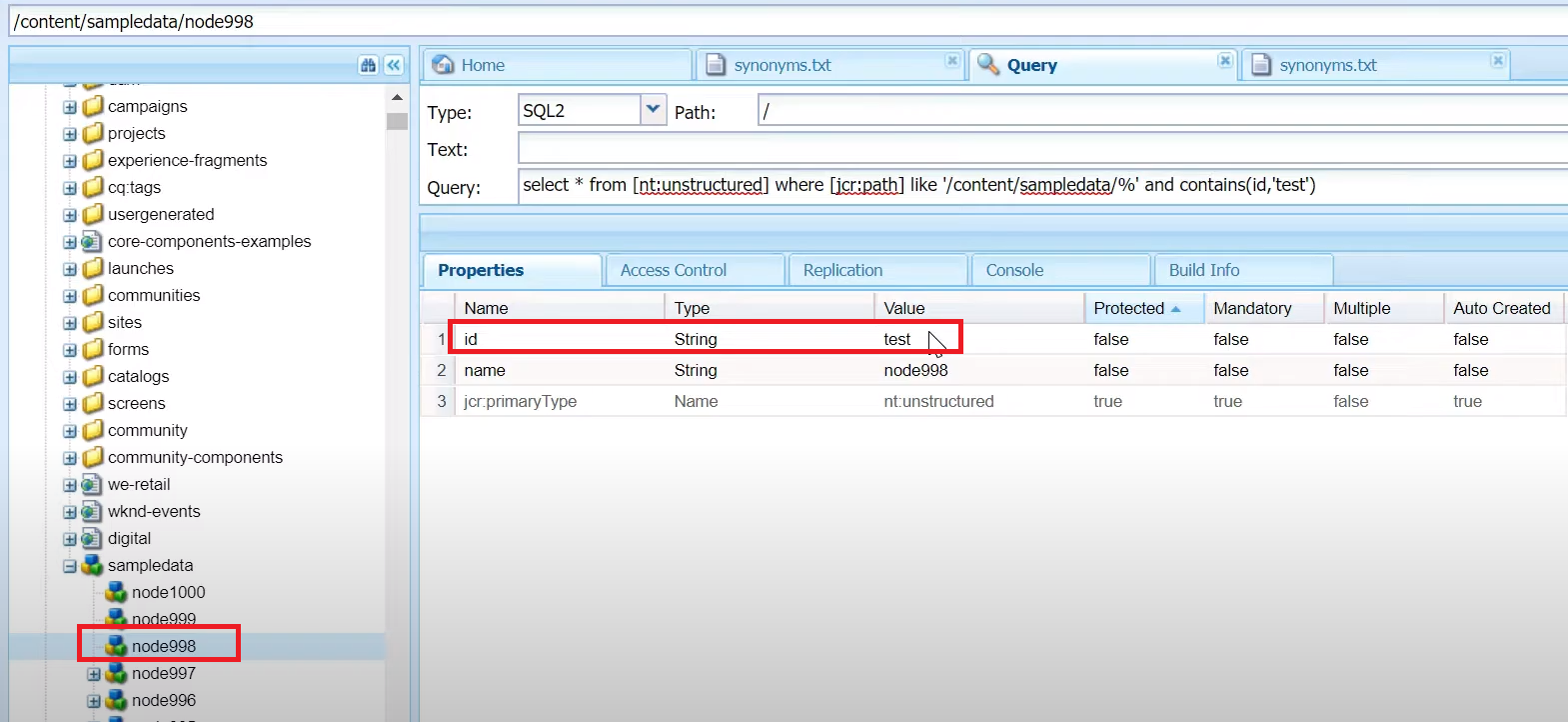Sort by the Name column header
The image size is (1568, 722).
559,308
